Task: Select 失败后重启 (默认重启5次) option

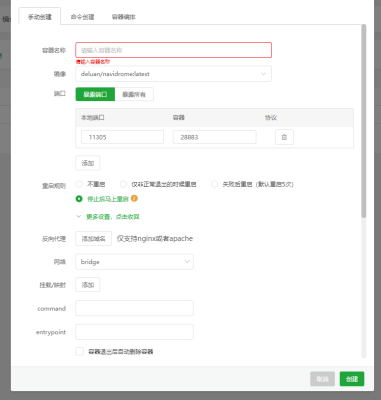Action: click(214, 184)
